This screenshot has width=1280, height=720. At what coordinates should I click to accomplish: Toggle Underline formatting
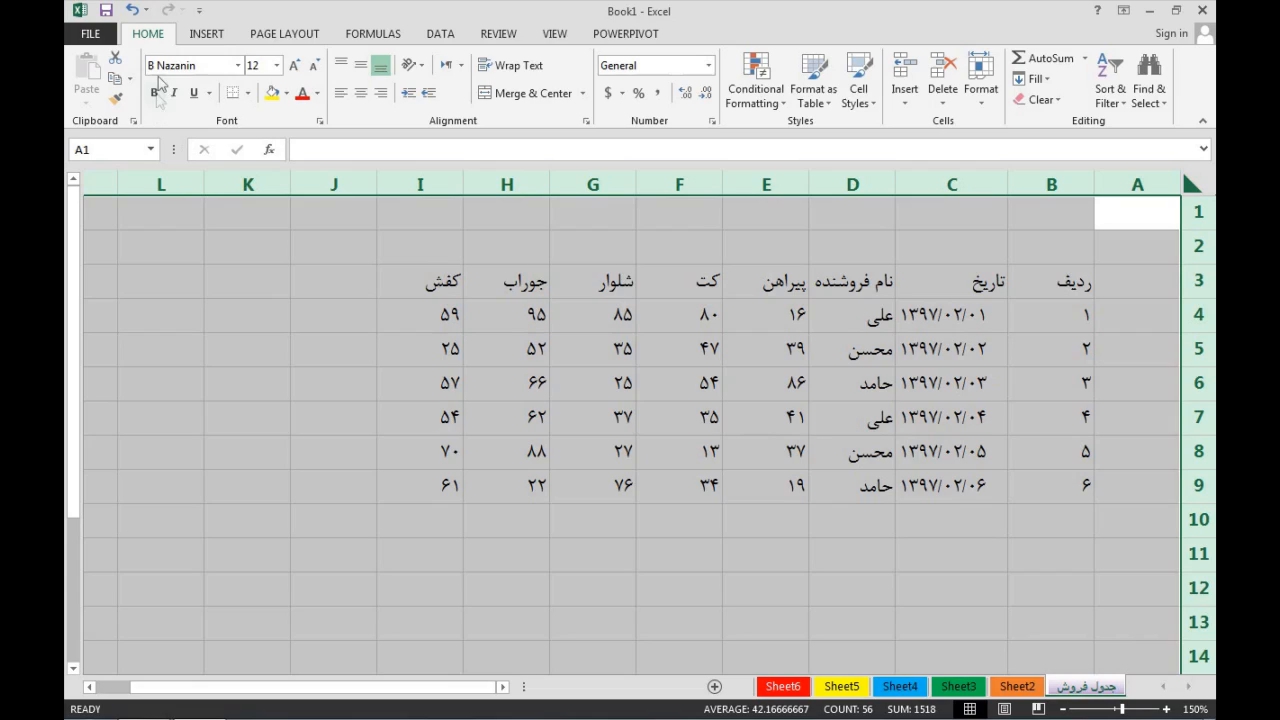click(x=194, y=93)
